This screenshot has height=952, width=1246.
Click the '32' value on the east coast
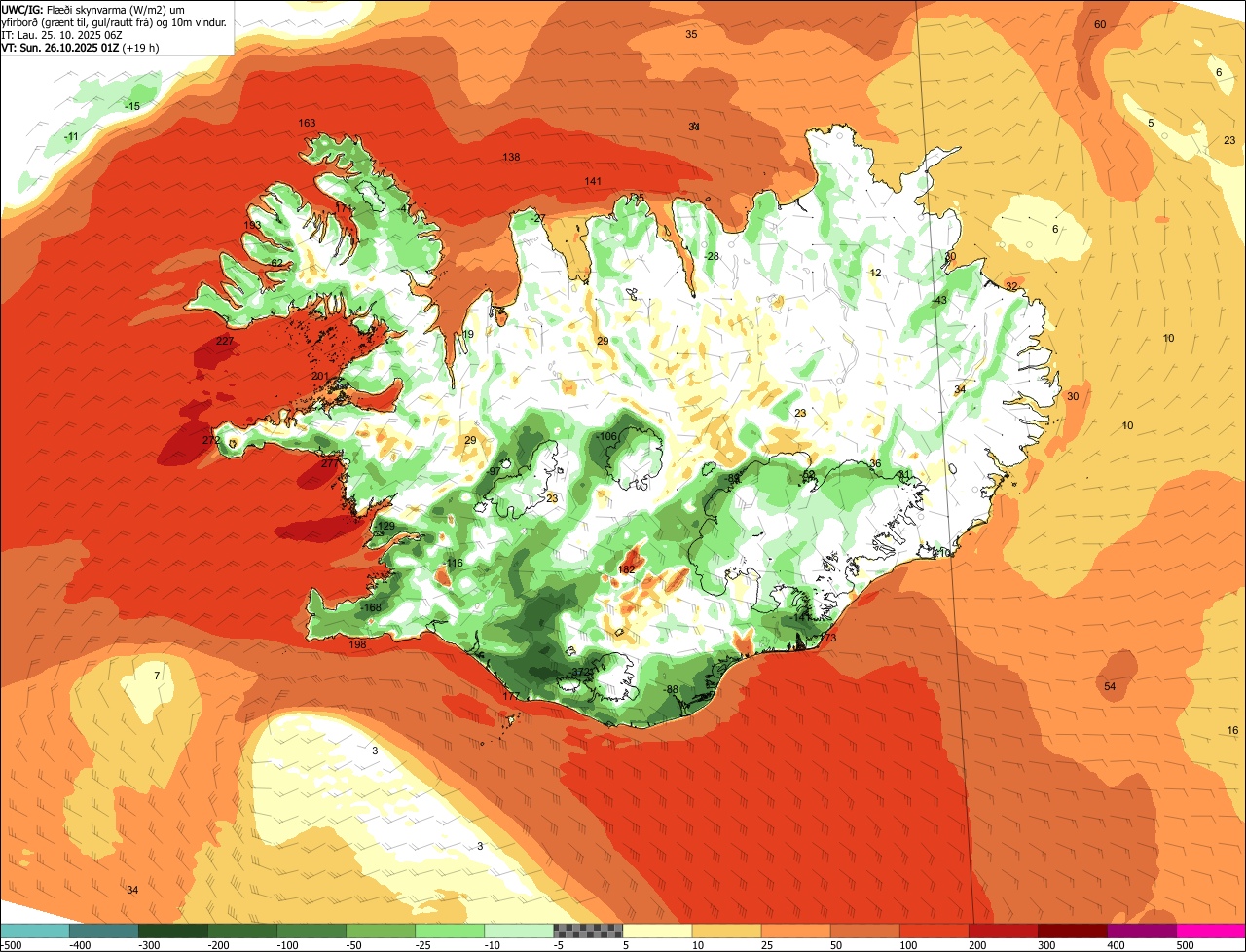point(1011,286)
